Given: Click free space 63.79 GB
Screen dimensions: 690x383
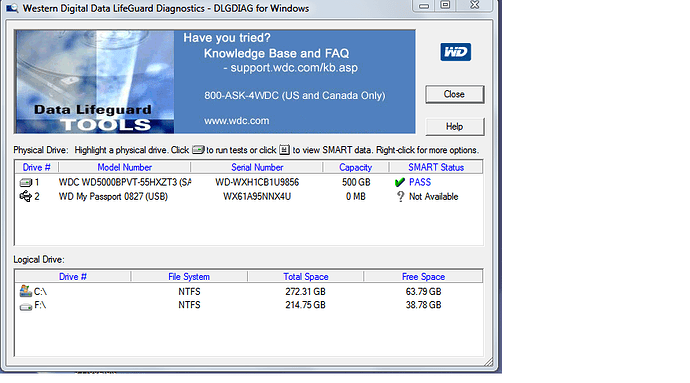Looking at the screenshot, I should 423,291.
